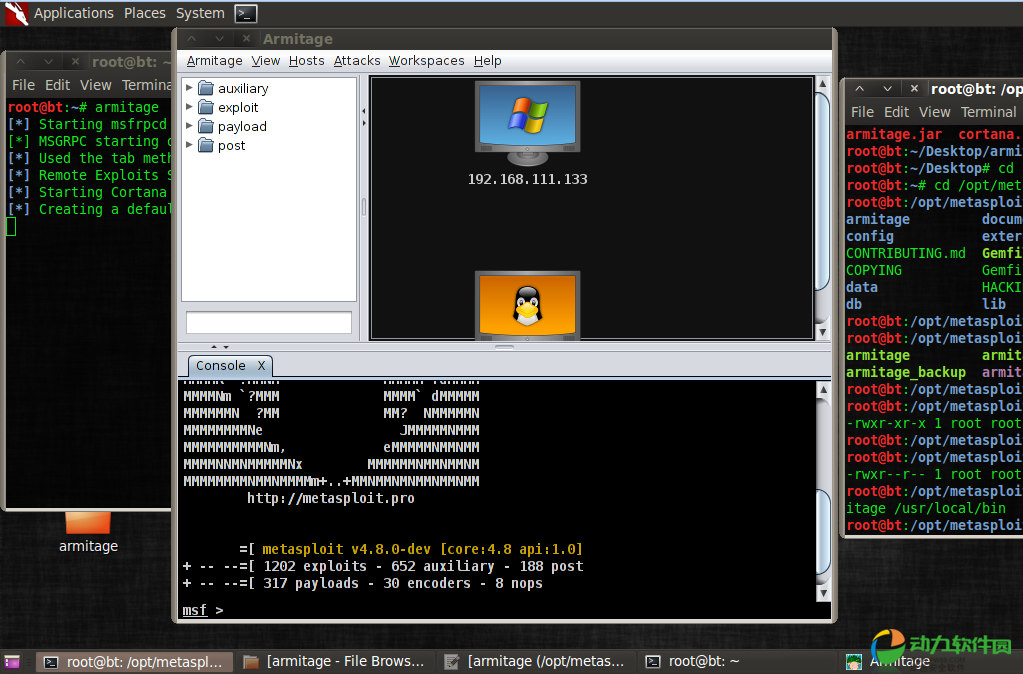
Task: Open the Attacks menu
Action: pos(357,60)
